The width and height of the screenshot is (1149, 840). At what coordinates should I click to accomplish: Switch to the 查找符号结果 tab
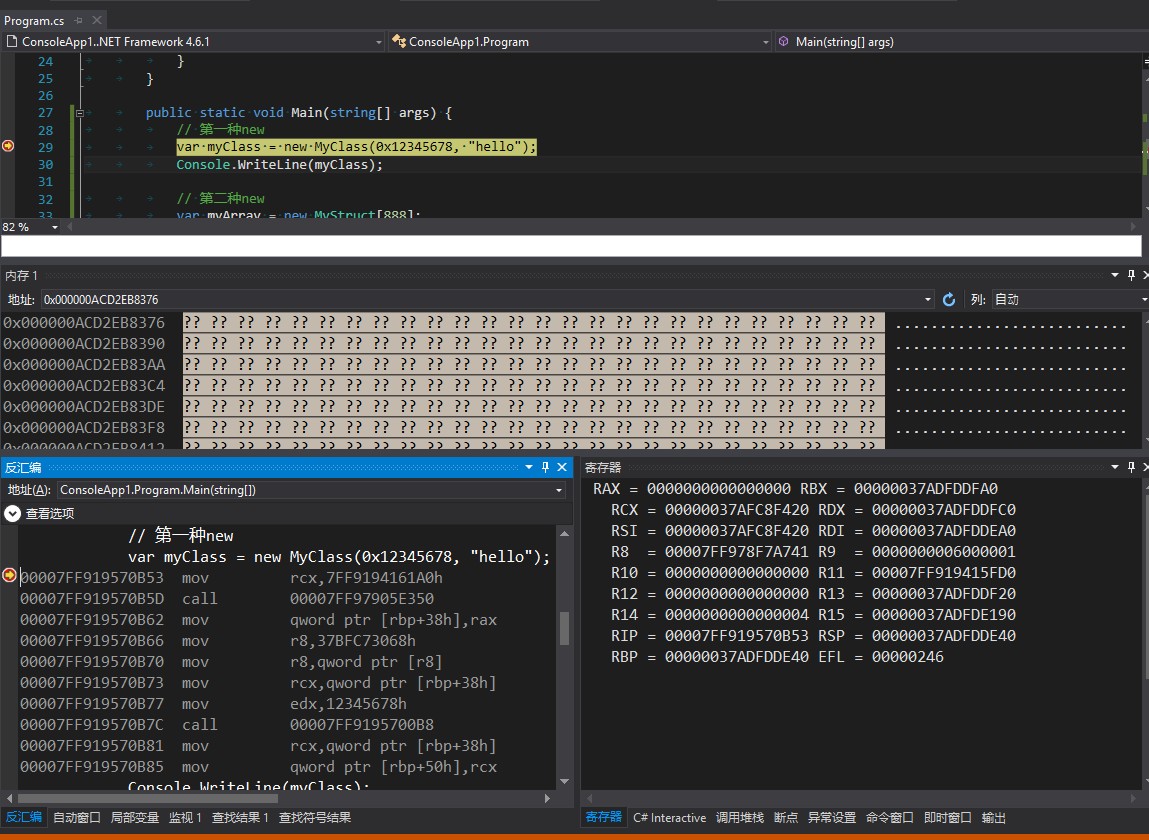(x=315, y=817)
